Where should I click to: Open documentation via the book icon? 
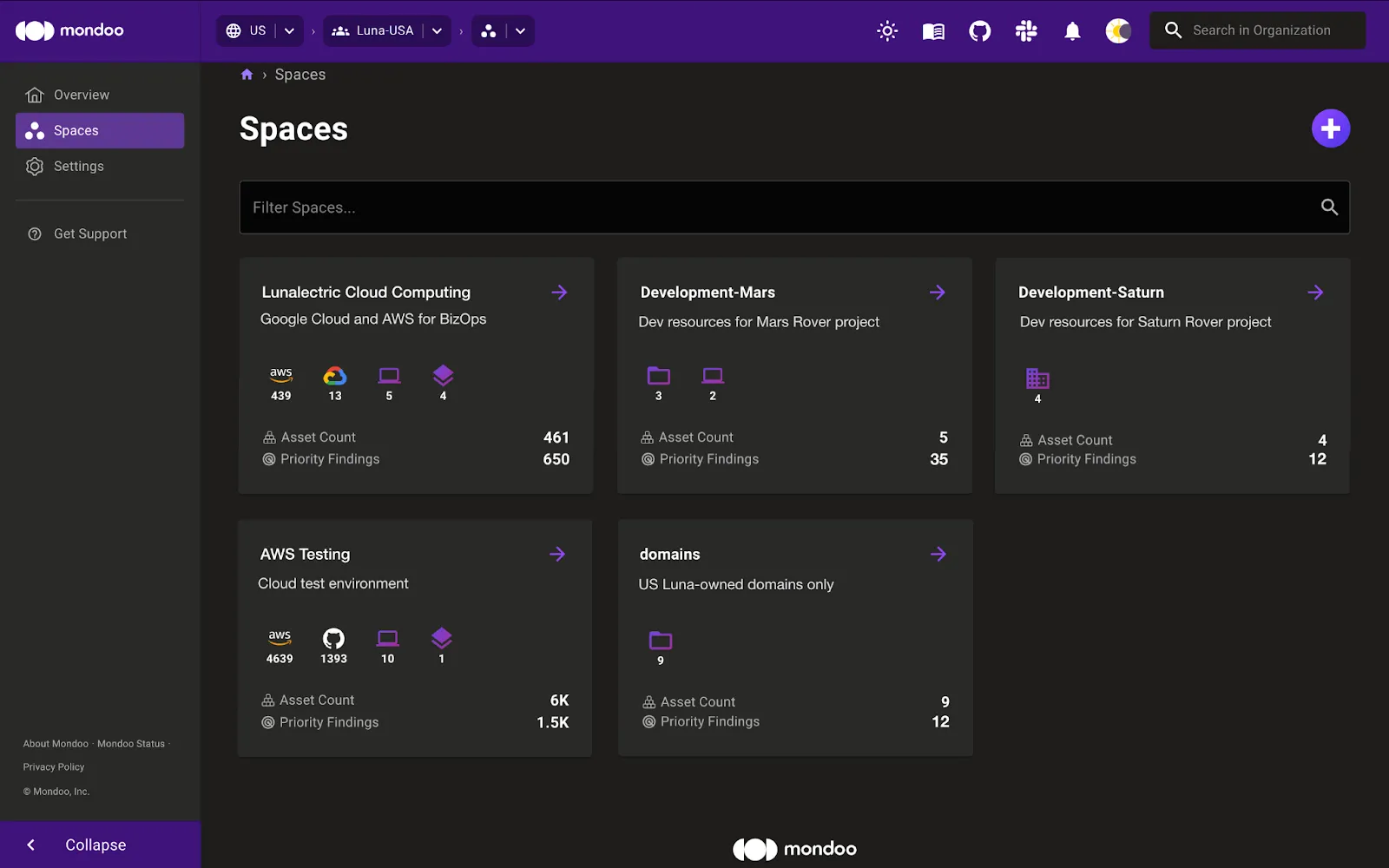coord(933,31)
